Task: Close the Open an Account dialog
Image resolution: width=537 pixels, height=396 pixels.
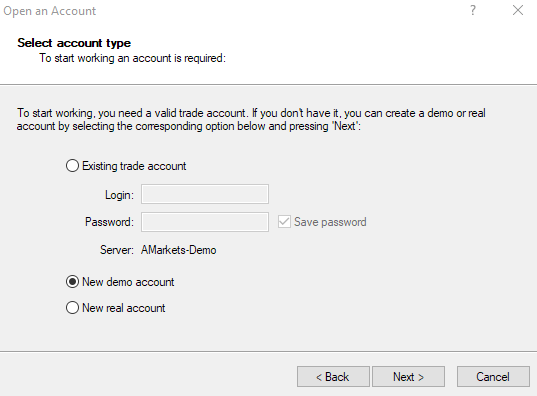Action: (x=518, y=10)
